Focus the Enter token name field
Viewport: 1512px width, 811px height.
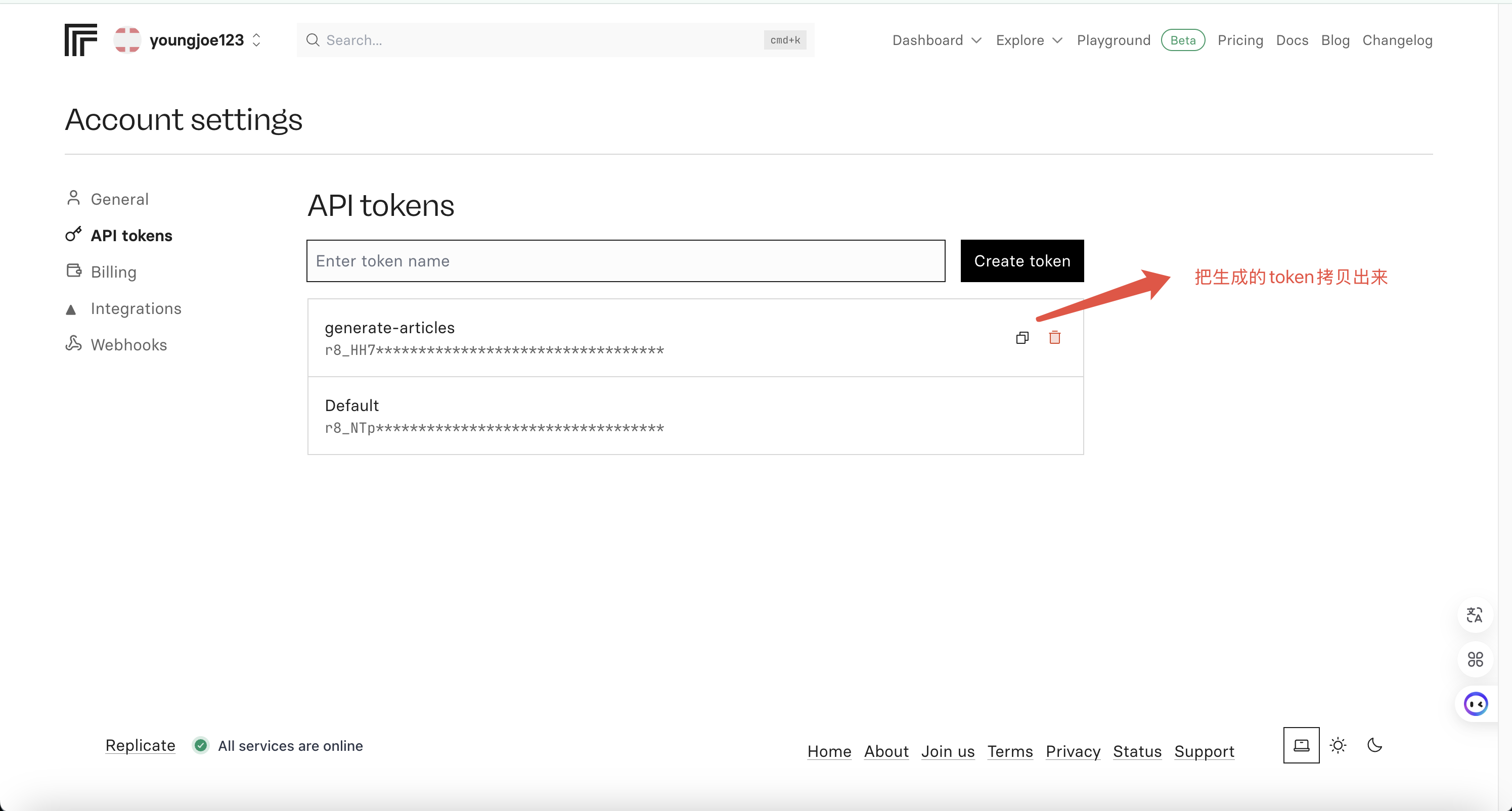[625, 260]
